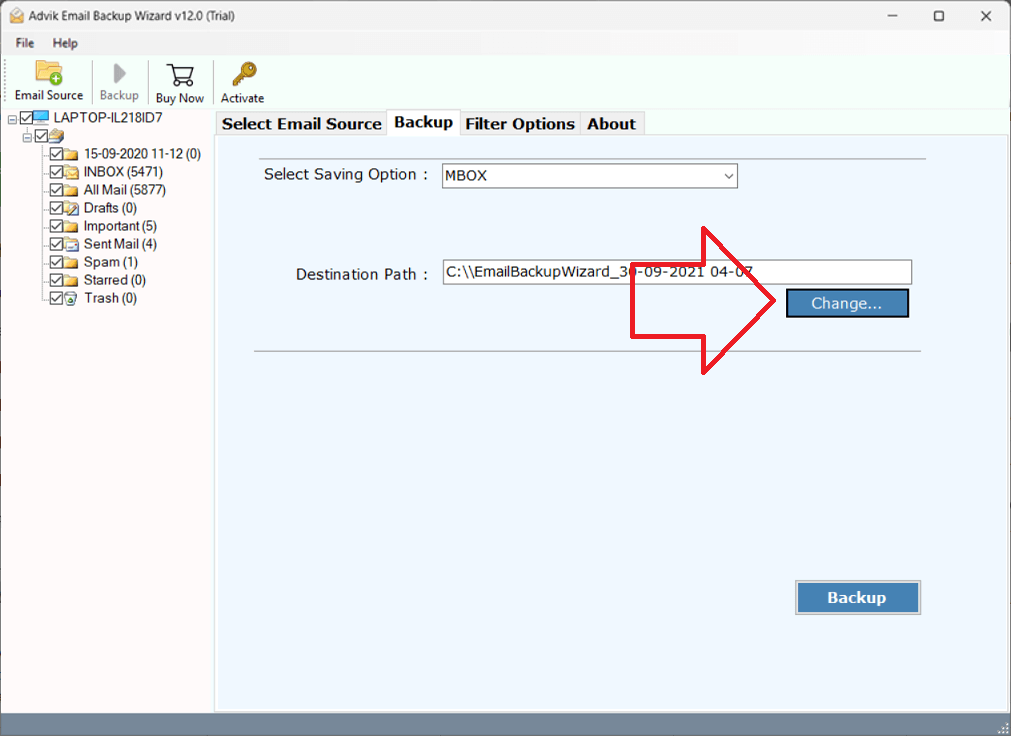Click the Important folder icon

pyautogui.click(x=71, y=226)
